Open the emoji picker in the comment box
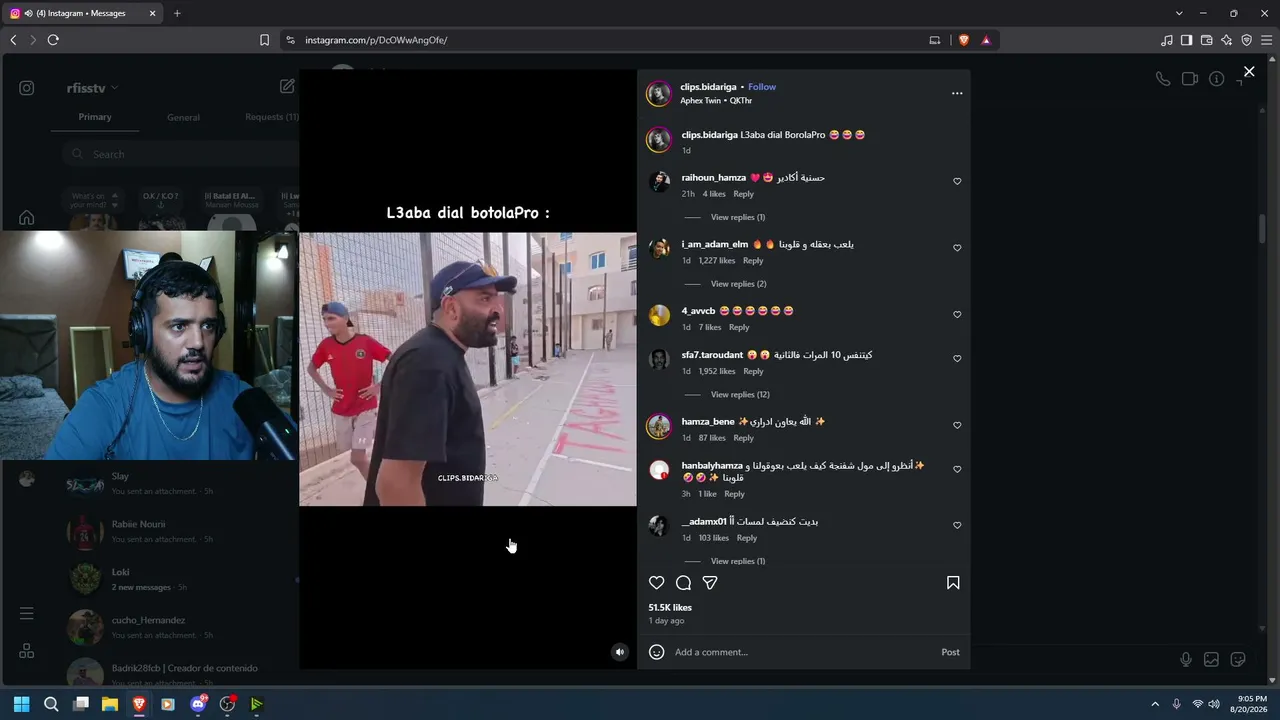This screenshot has width=1280, height=720. [x=657, y=652]
